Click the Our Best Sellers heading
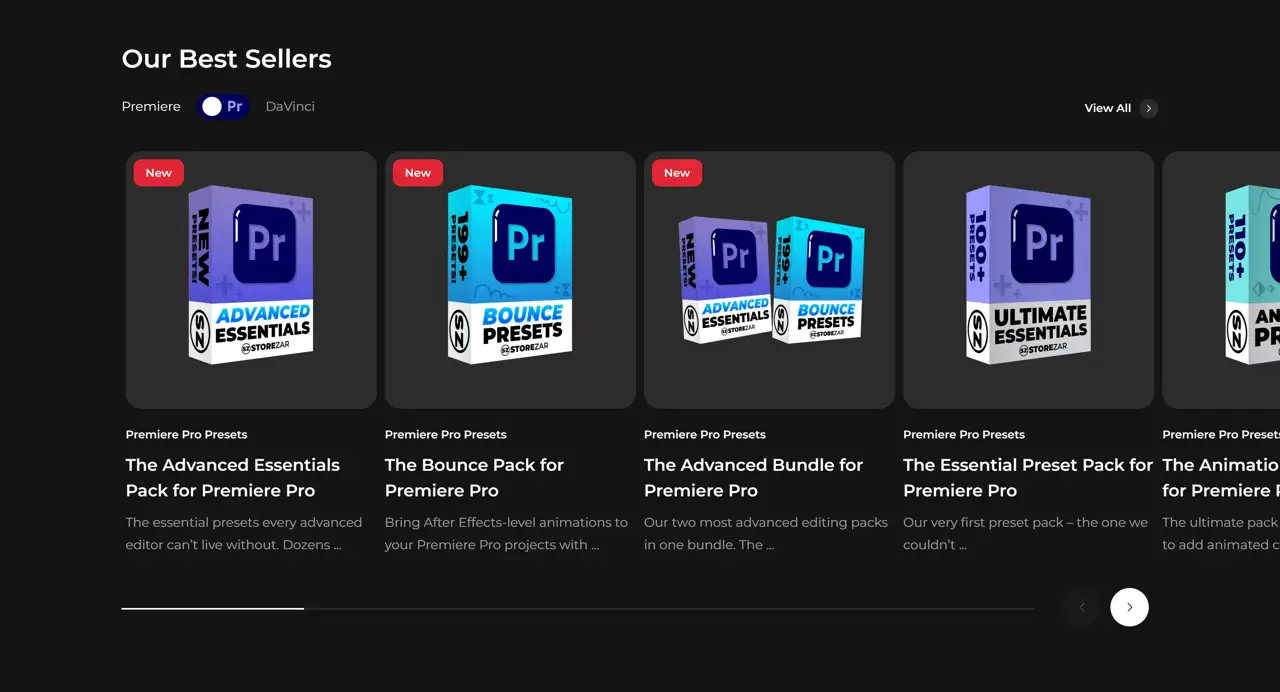This screenshot has height=692, width=1280. coord(227,59)
